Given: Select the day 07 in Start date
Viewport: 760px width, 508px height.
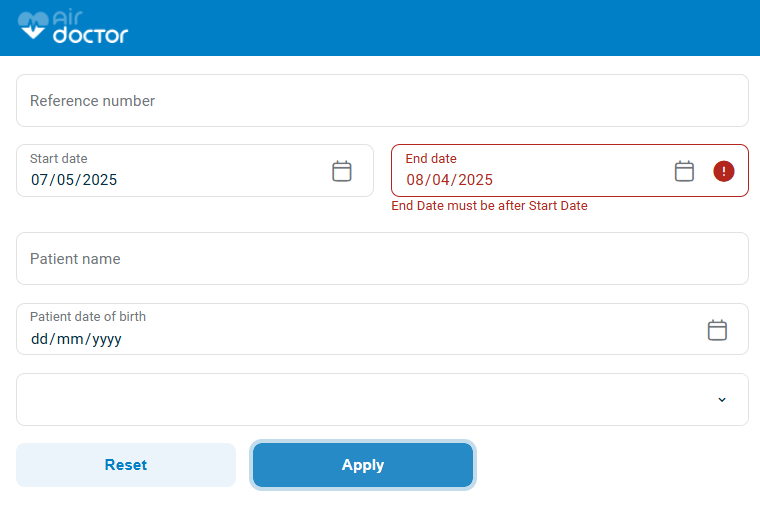Looking at the screenshot, I should [x=39, y=180].
